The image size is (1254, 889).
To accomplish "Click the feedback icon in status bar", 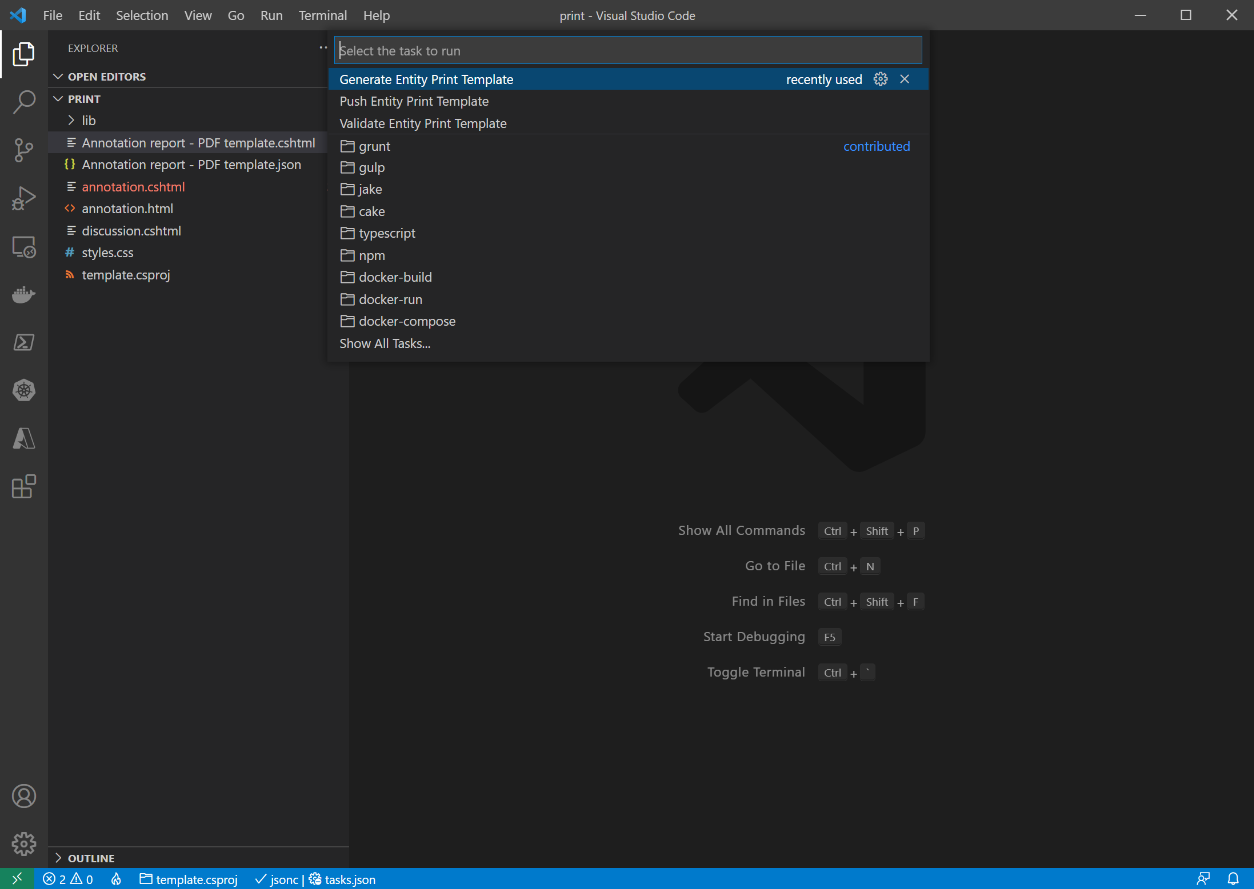I will 1203,879.
